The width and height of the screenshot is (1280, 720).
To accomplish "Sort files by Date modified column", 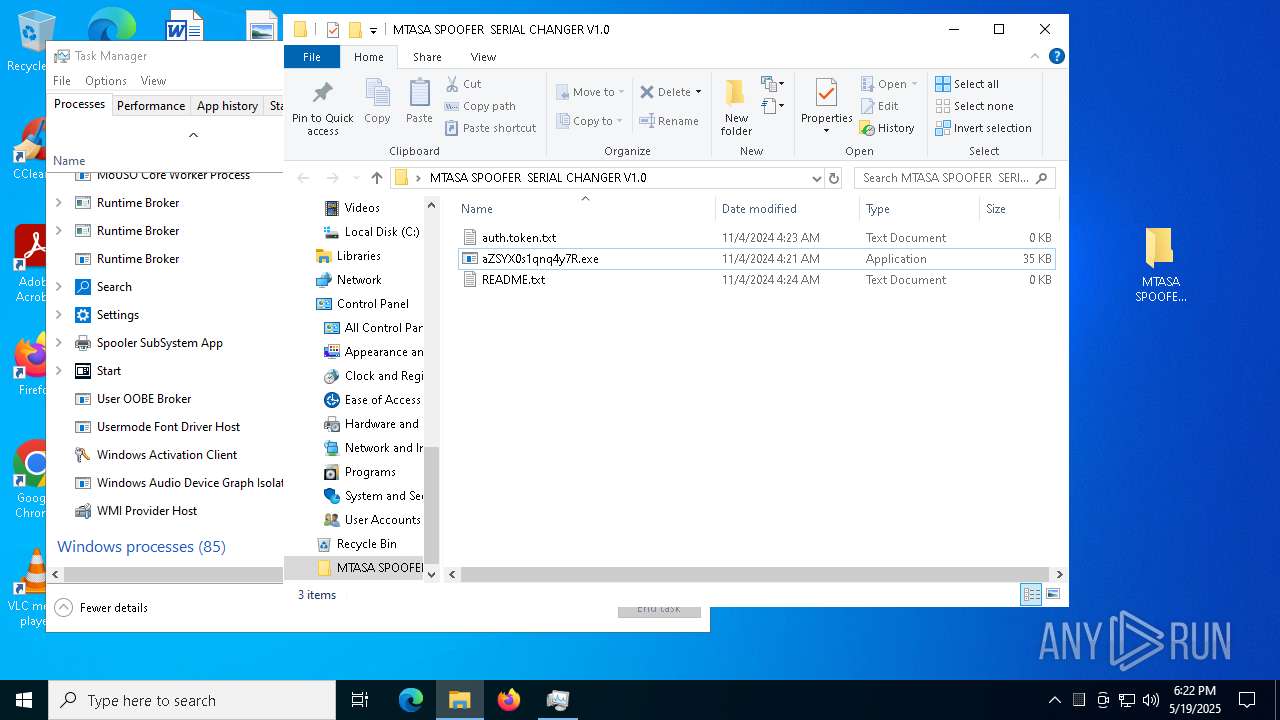I will click(787, 209).
